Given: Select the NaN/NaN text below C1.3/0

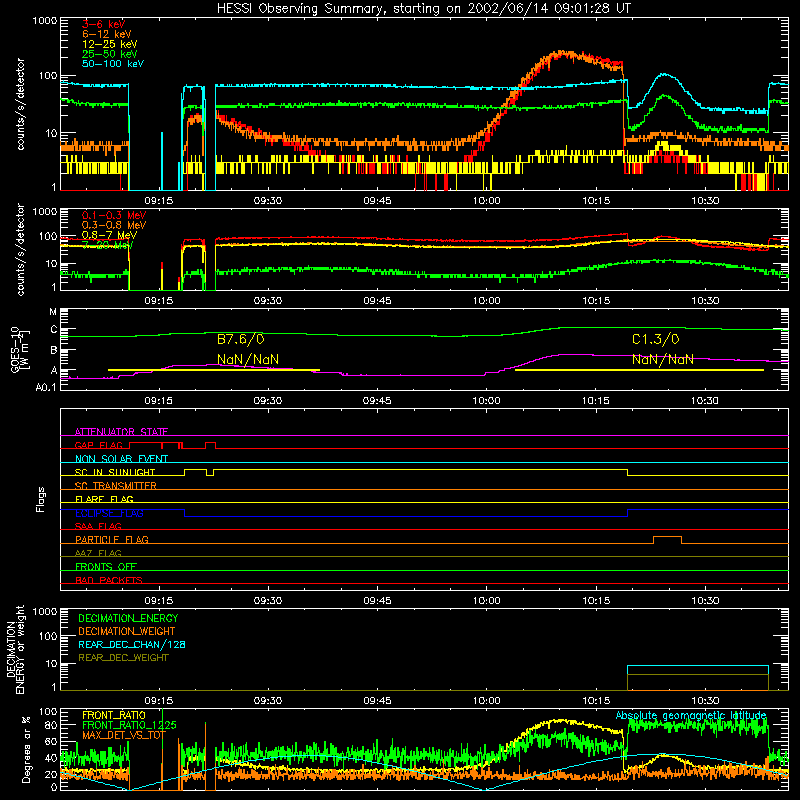Looking at the screenshot, I should click(663, 359).
